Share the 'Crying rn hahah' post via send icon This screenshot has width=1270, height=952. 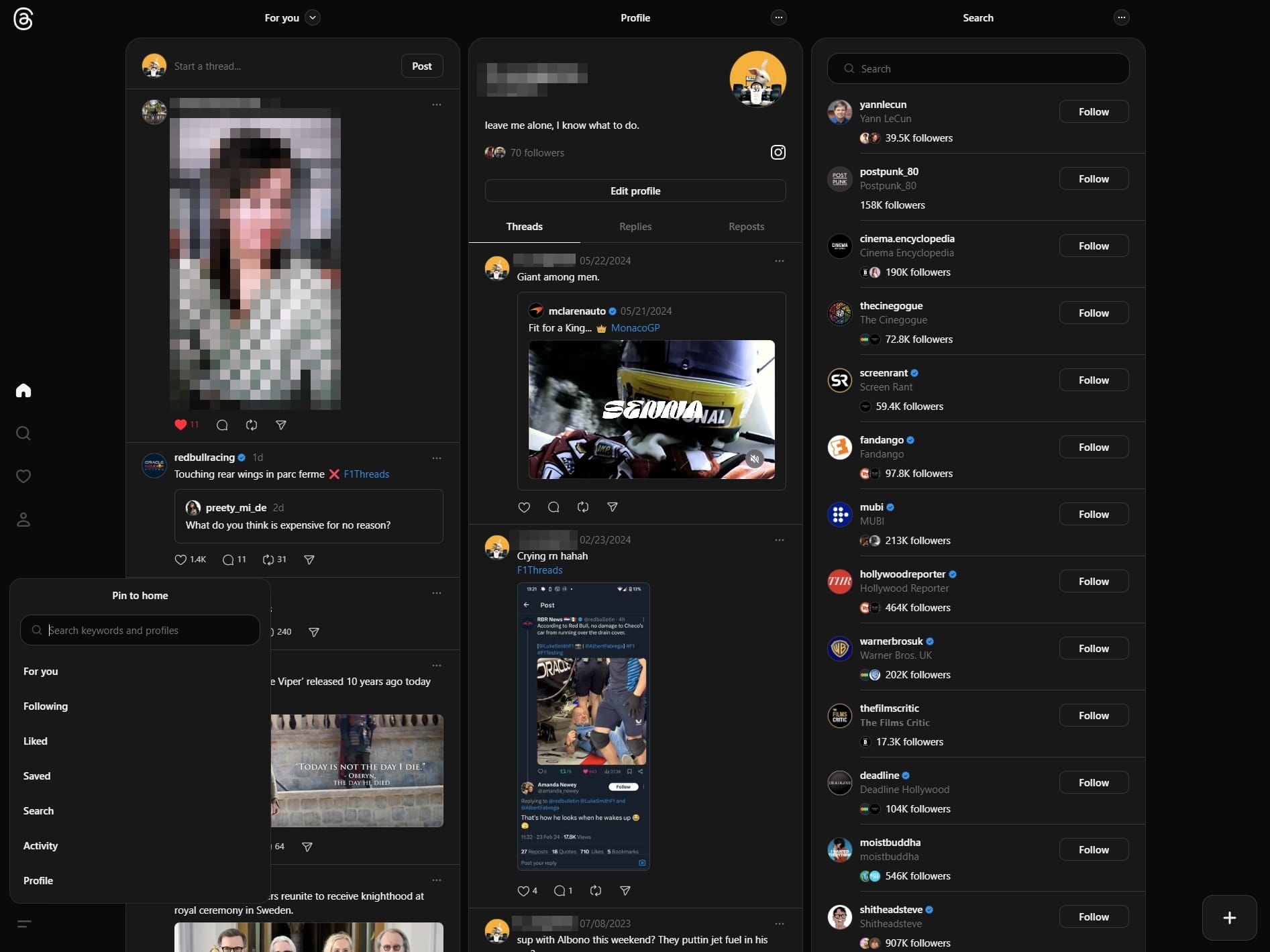point(625,890)
